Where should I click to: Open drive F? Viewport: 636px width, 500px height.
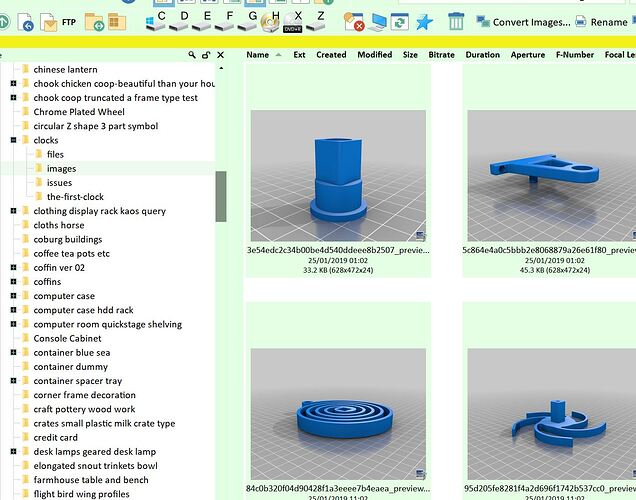coord(224,21)
